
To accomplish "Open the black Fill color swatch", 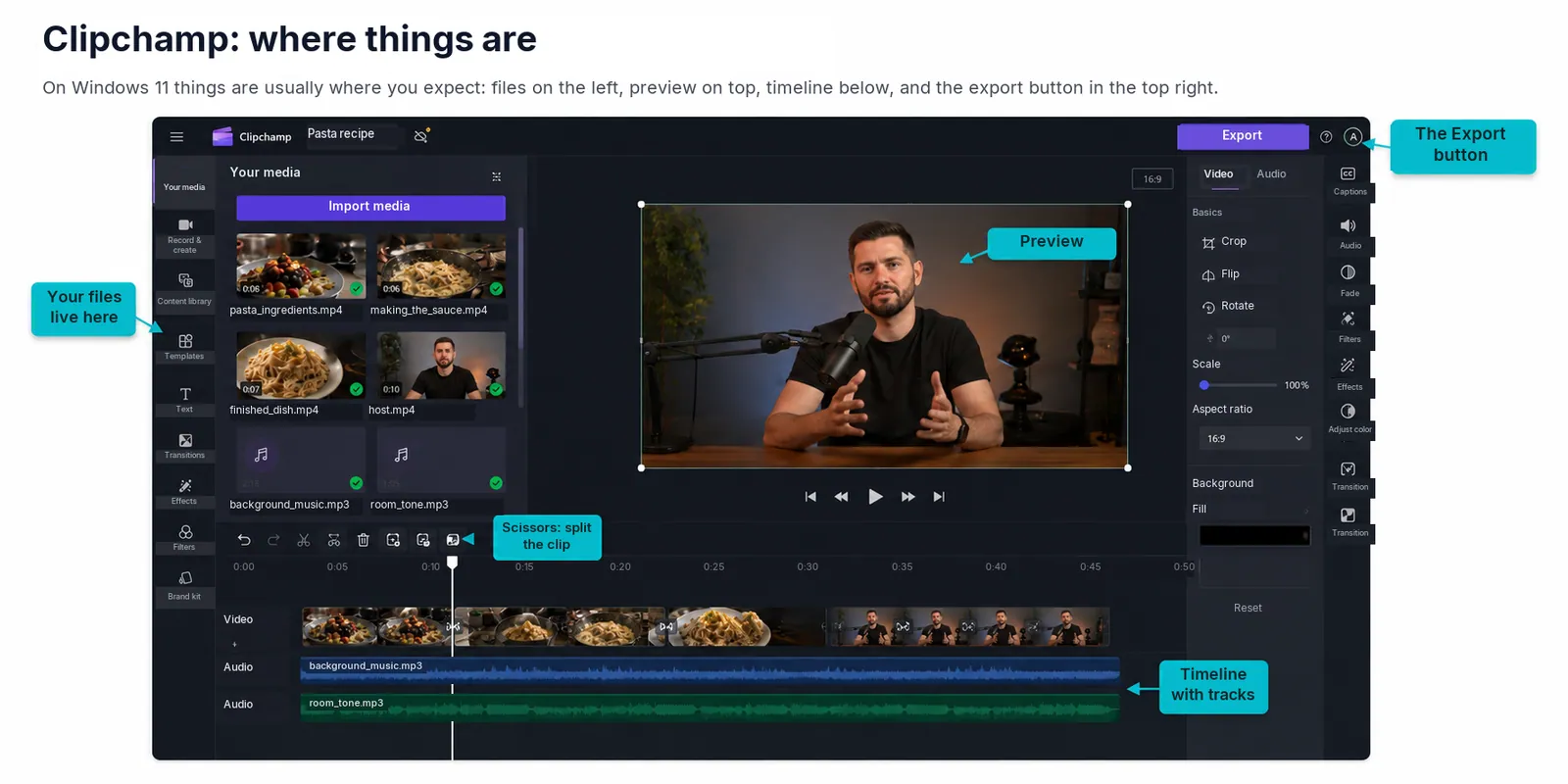I will click(x=1254, y=536).
